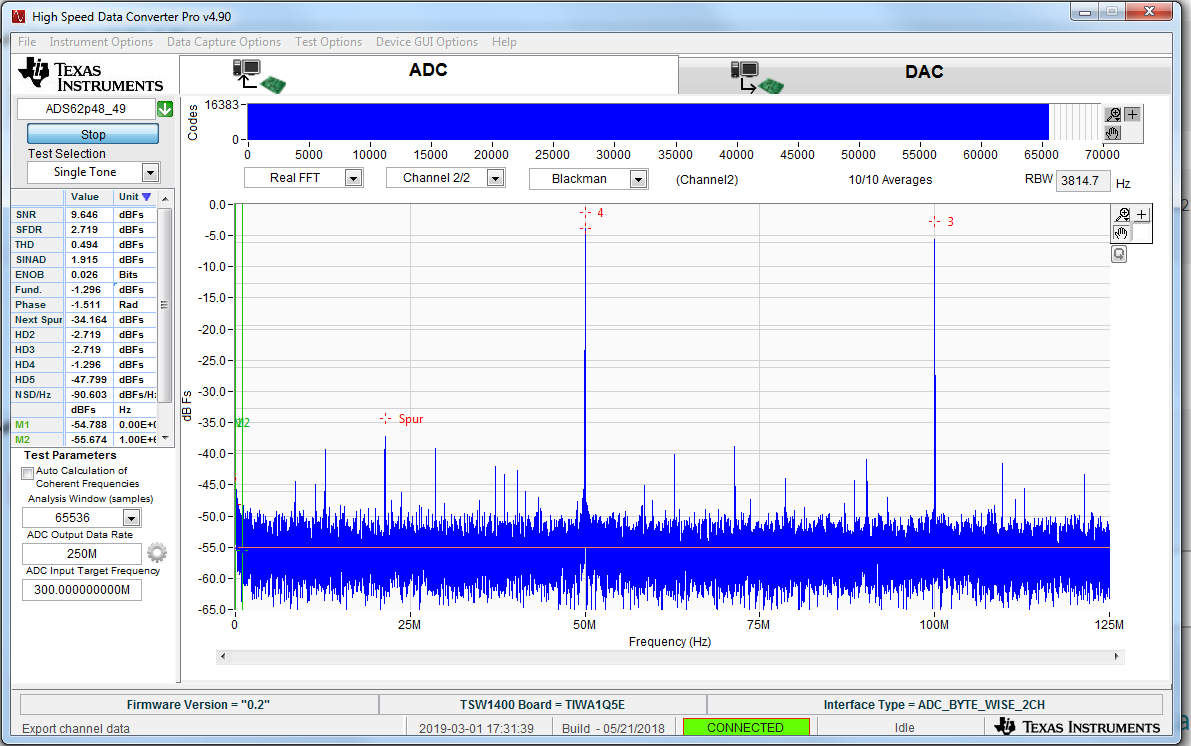The width and height of the screenshot is (1191, 746).
Task: Click the HD5 value -47.799
Action: click(89, 380)
